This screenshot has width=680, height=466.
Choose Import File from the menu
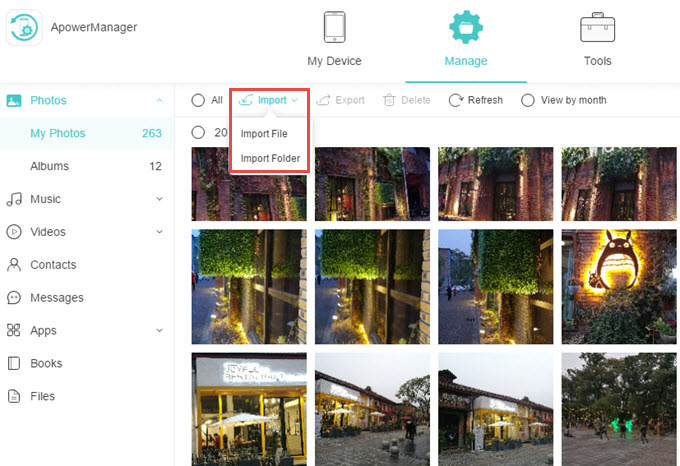pyautogui.click(x=264, y=134)
